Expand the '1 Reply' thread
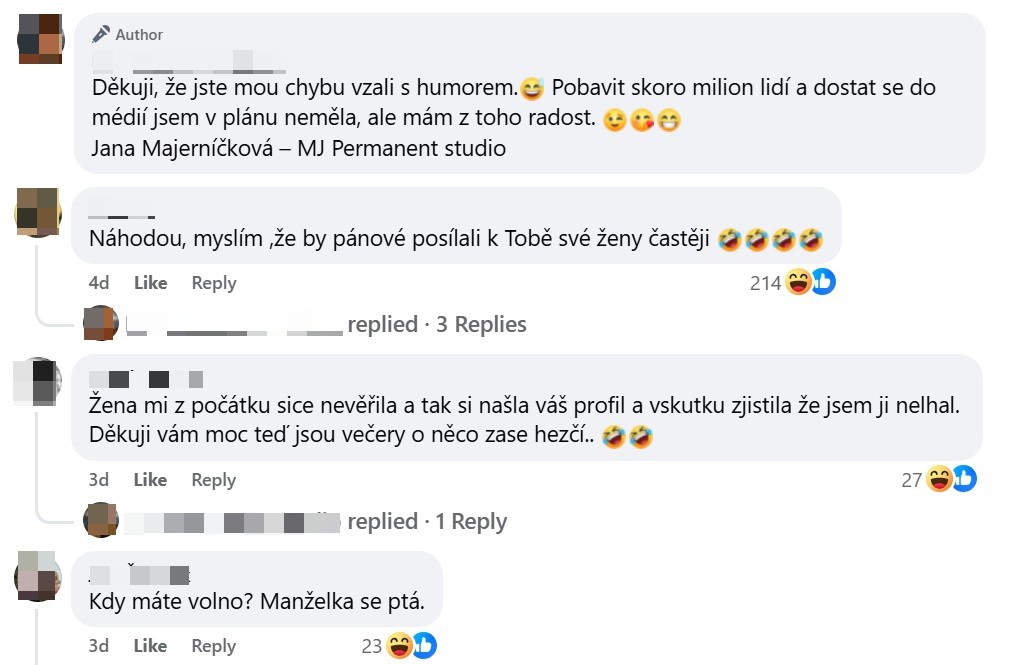This screenshot has height=665, width=1021. [471, 521]
